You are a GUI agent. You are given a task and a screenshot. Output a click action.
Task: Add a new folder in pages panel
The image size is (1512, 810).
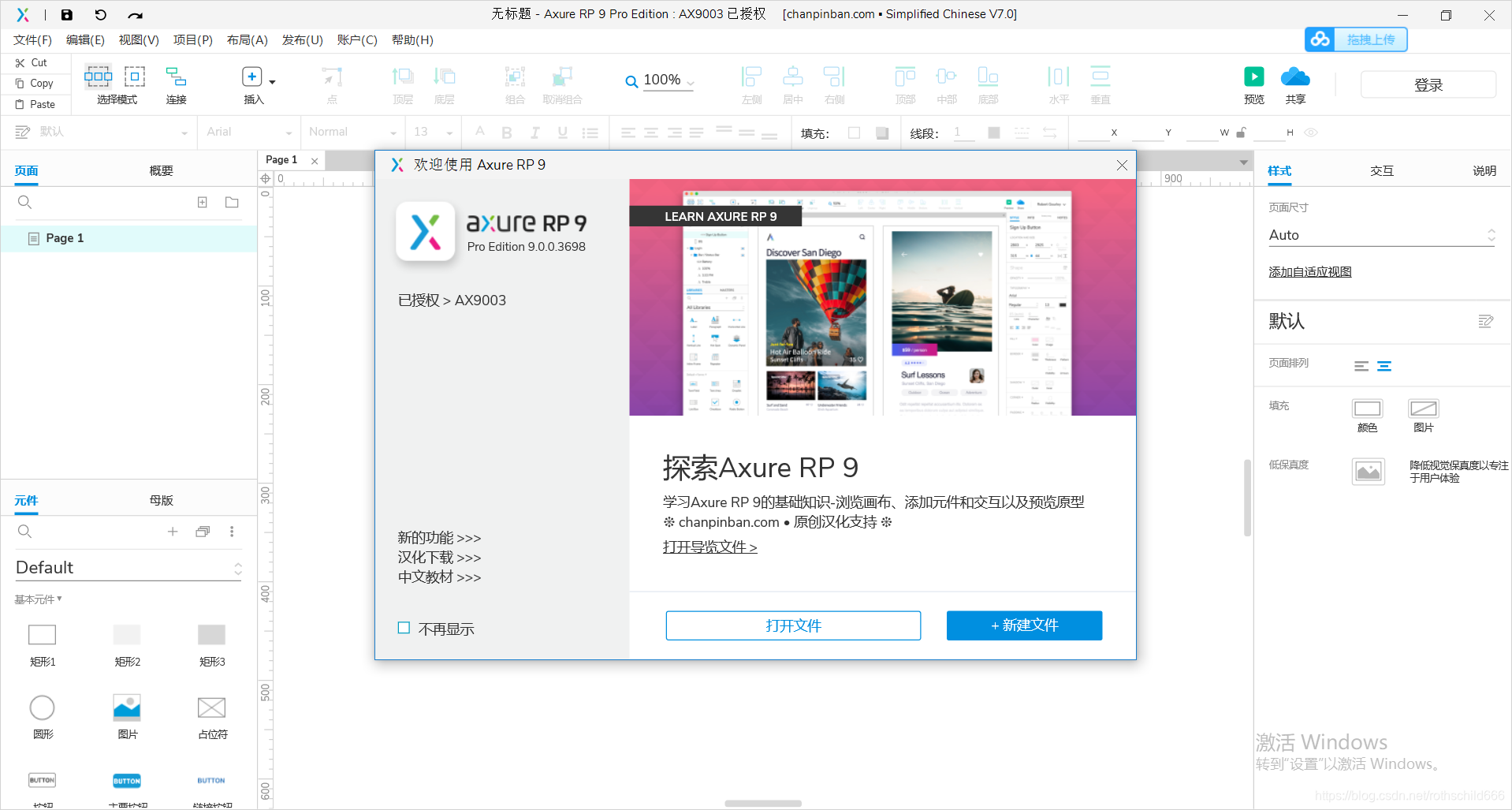[232, 203]
